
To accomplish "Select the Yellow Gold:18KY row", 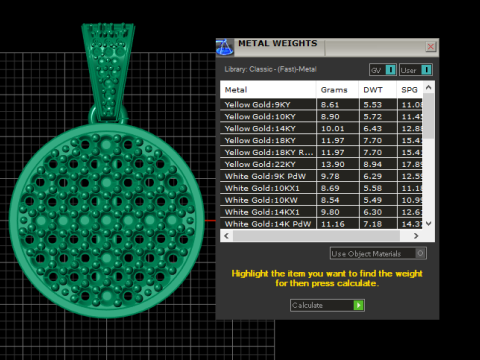I will 321,140.
